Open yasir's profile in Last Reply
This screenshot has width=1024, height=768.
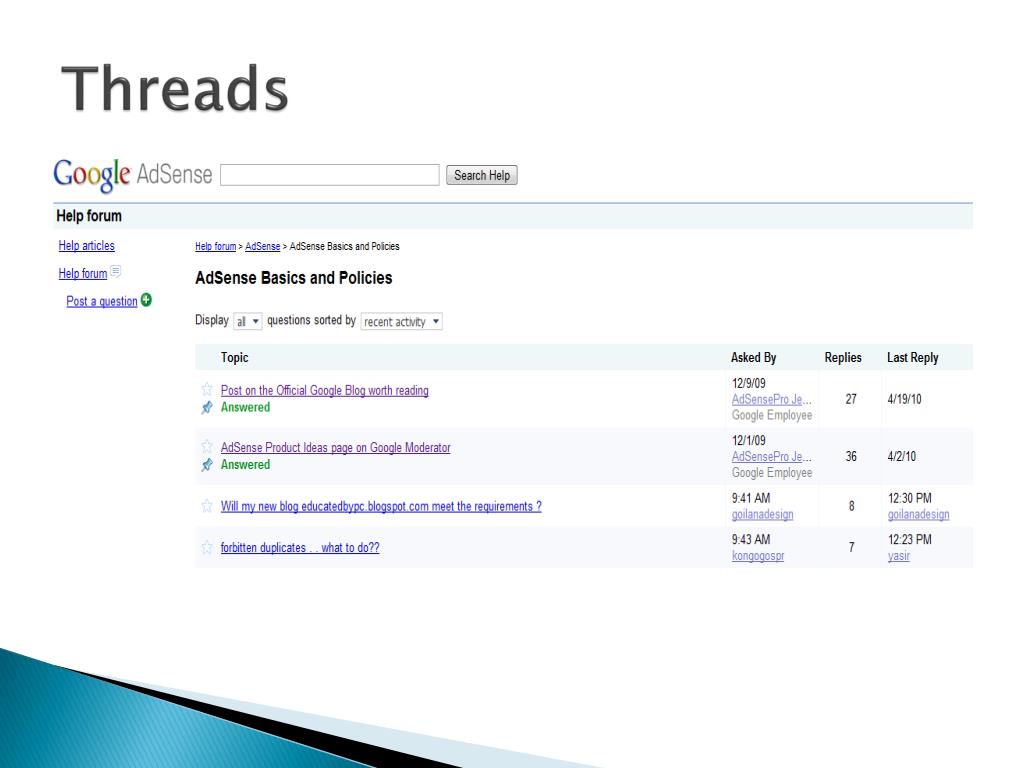coord(899,556)
